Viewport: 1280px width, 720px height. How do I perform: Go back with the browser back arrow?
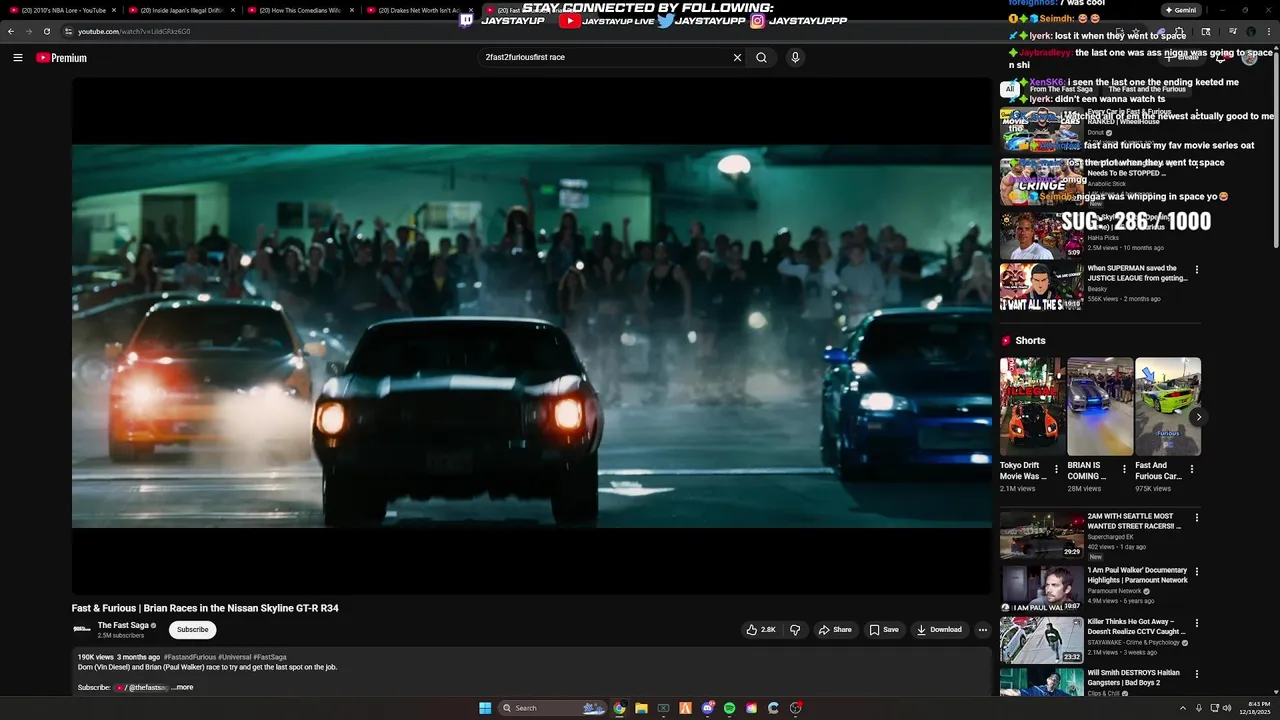click(11, 31)
